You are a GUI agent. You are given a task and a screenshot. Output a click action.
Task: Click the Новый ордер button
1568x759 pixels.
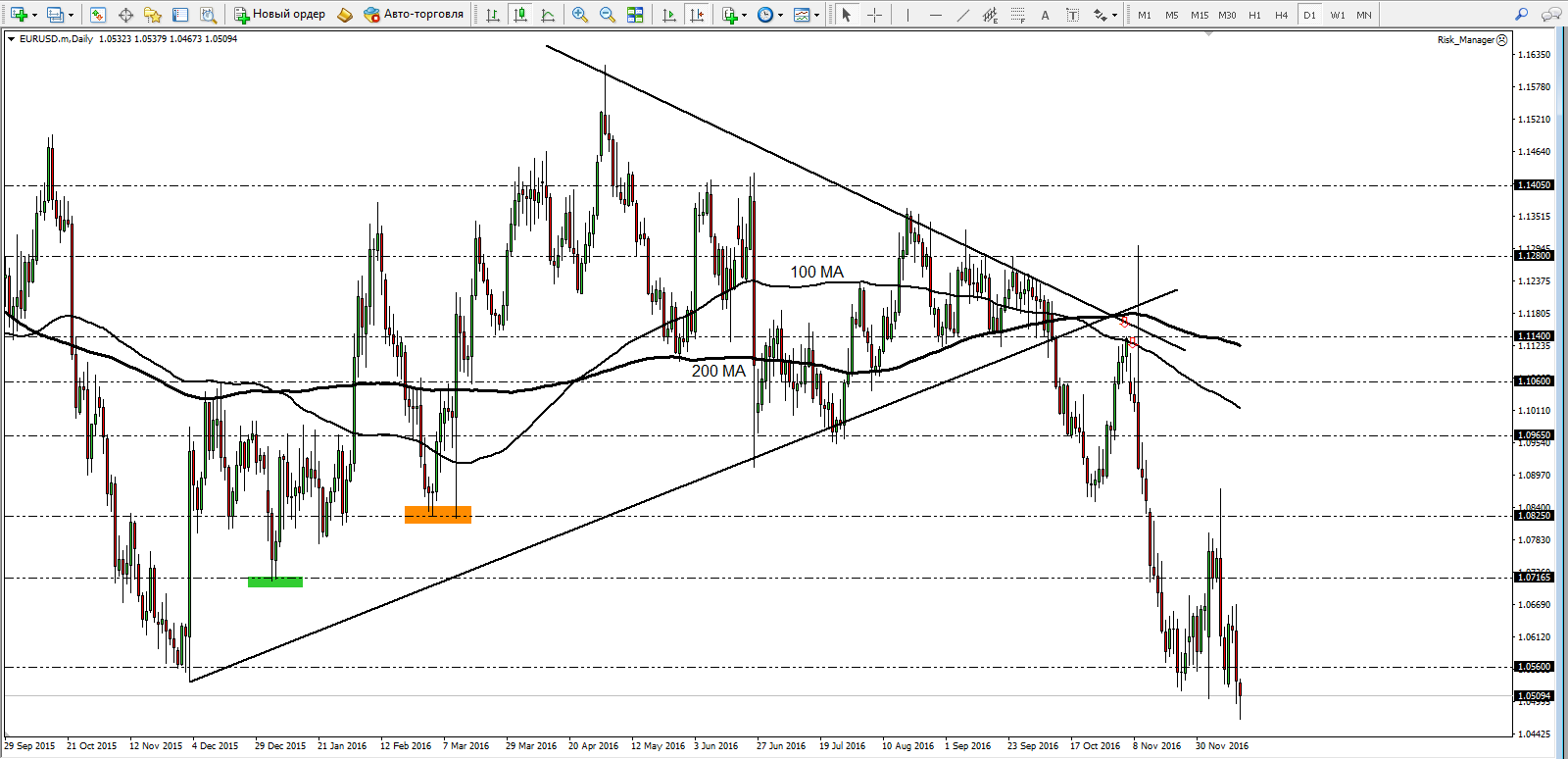click(x=280, y=15)
